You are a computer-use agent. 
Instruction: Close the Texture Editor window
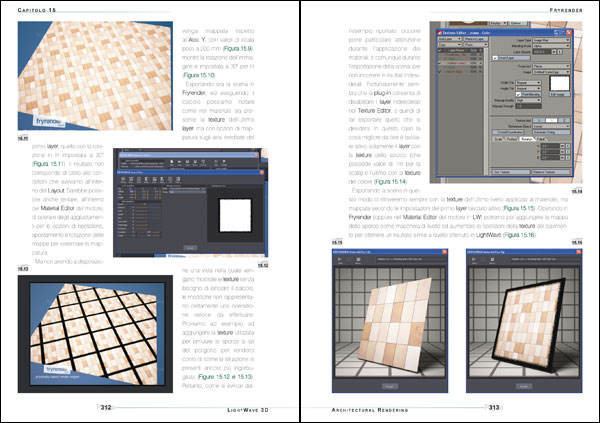pos(569,33)
